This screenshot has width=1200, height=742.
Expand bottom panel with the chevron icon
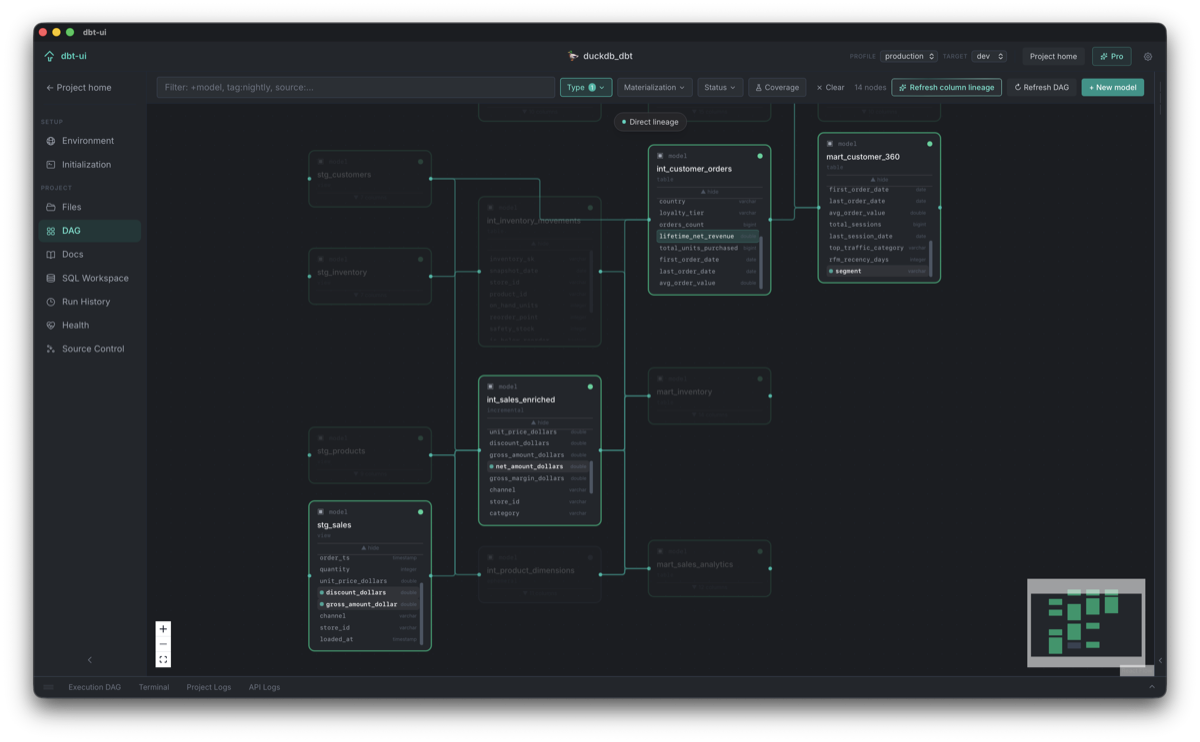(x=1152, y=687)
